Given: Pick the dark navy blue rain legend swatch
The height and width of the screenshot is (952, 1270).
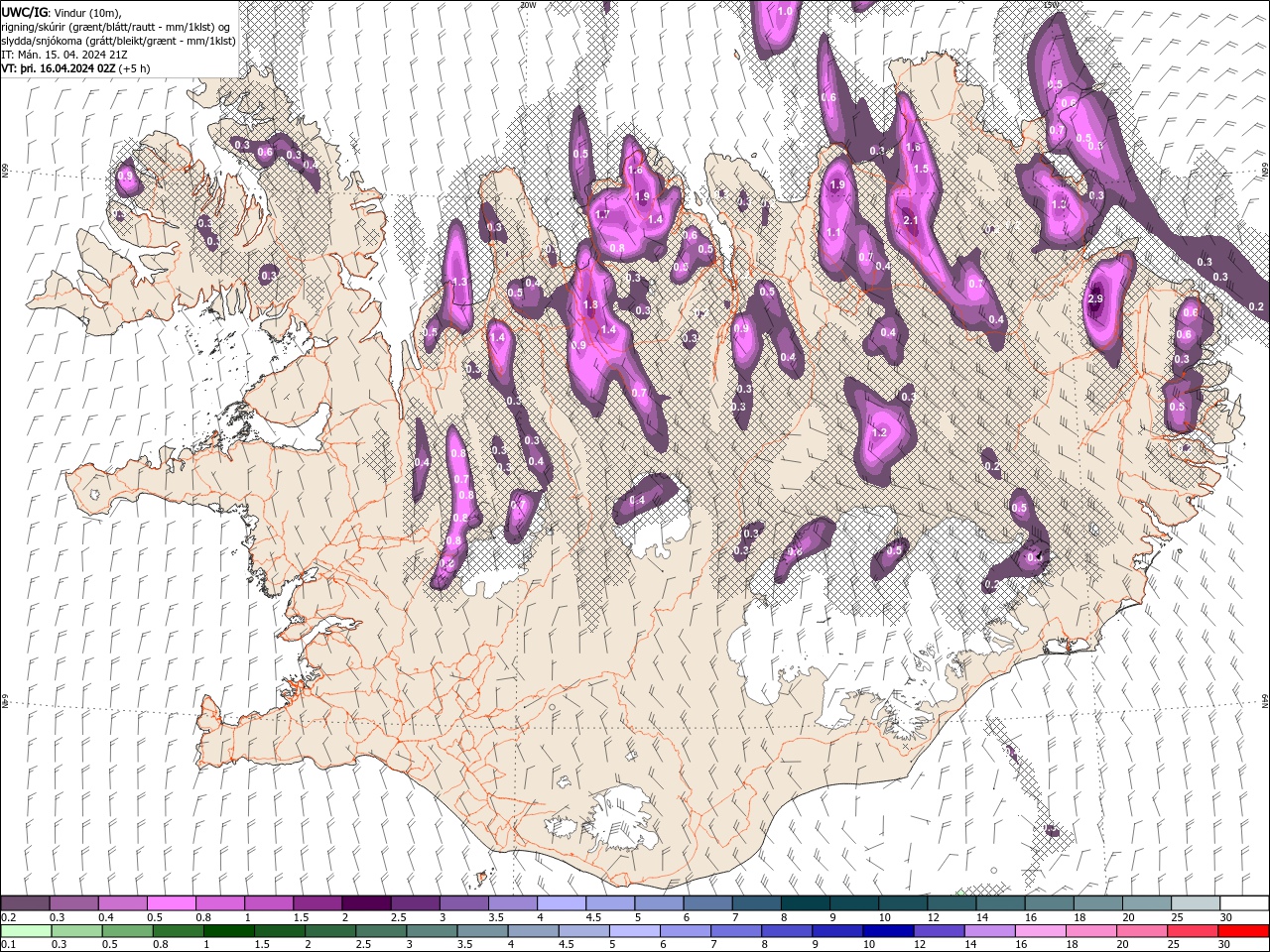Looking at the screenshot, I should tap(888, 931).
